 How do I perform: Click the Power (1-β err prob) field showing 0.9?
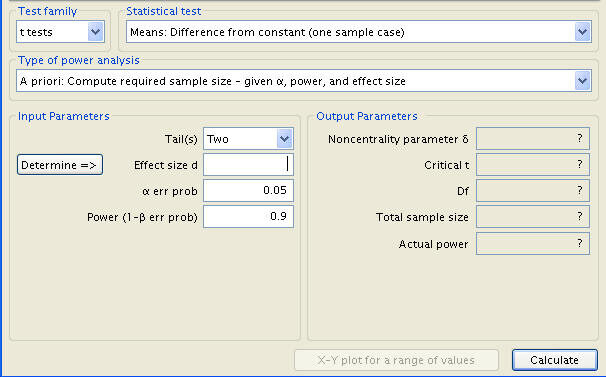tap(249, 217)
